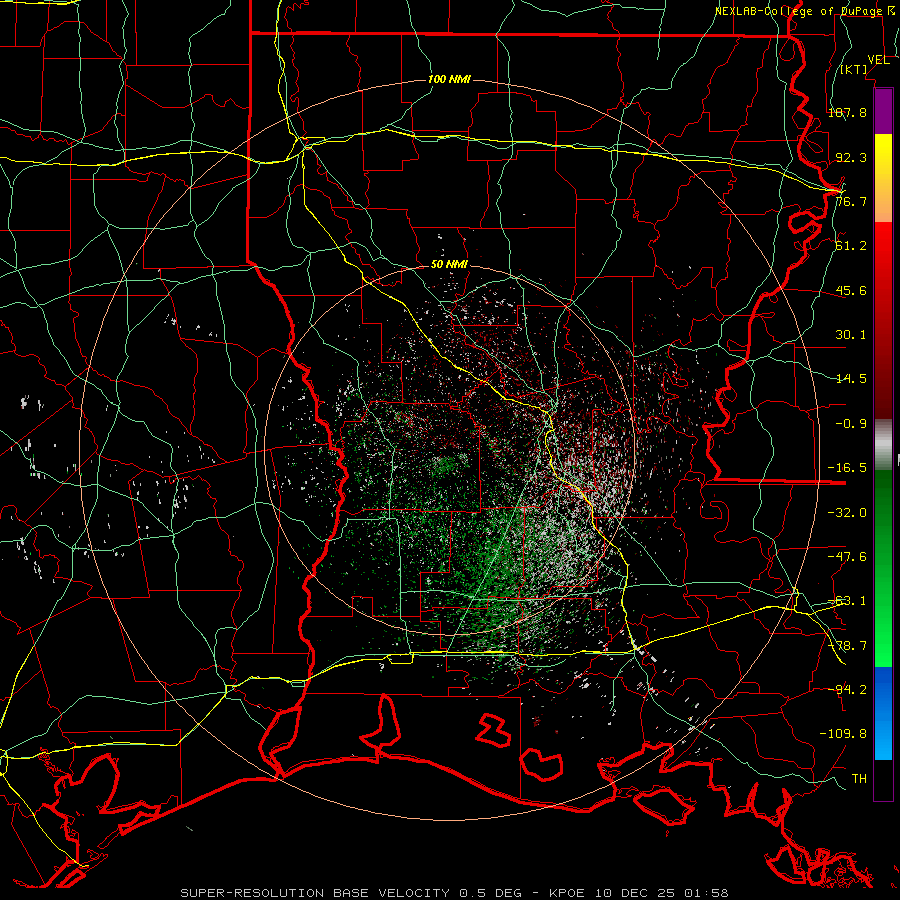Click the 14.5 velocity scale value
Screen dimensions: 900x900
click(851, 379)
